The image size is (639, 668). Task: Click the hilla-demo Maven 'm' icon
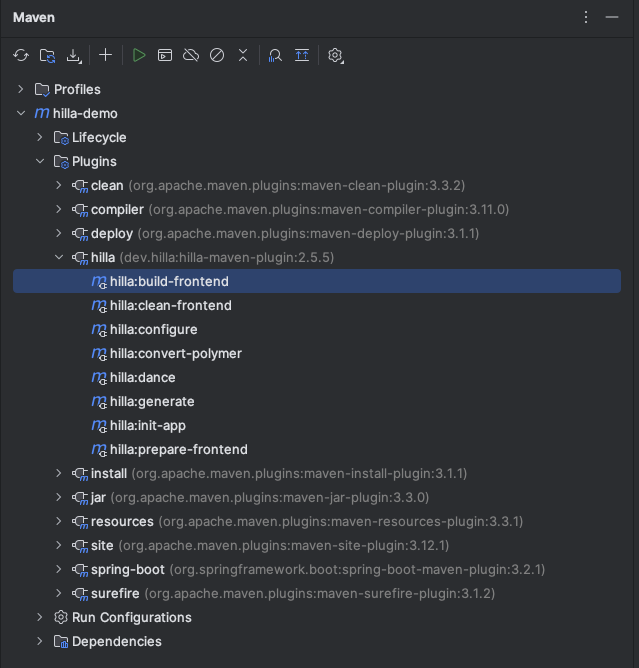(x=42, y=113)
